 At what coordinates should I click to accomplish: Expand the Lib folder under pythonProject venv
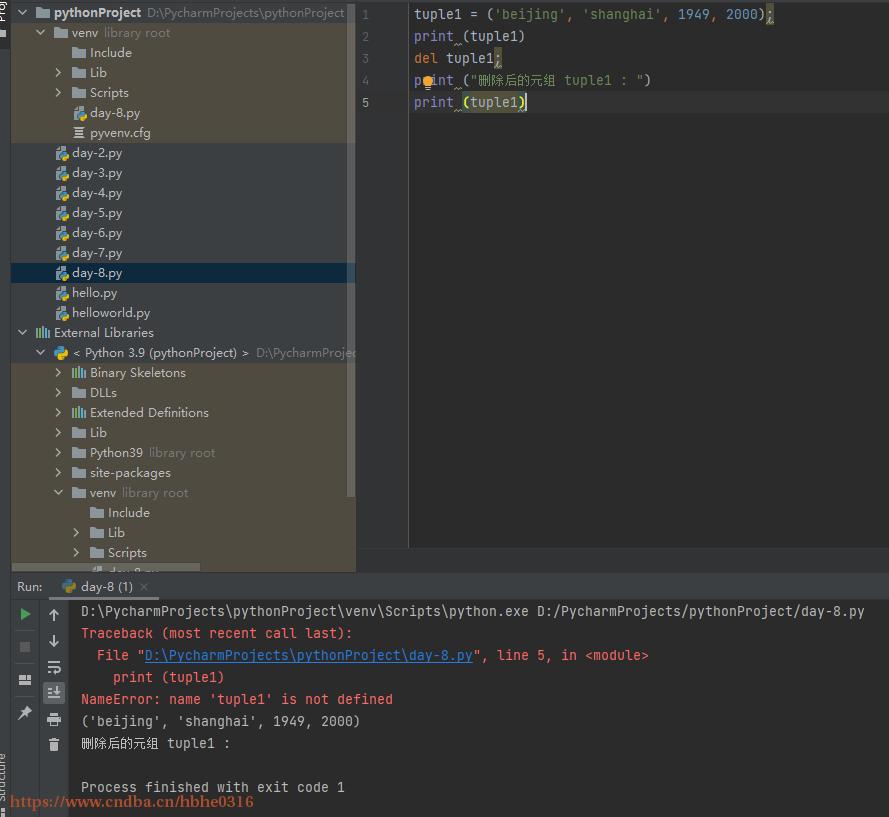point(58,73)
